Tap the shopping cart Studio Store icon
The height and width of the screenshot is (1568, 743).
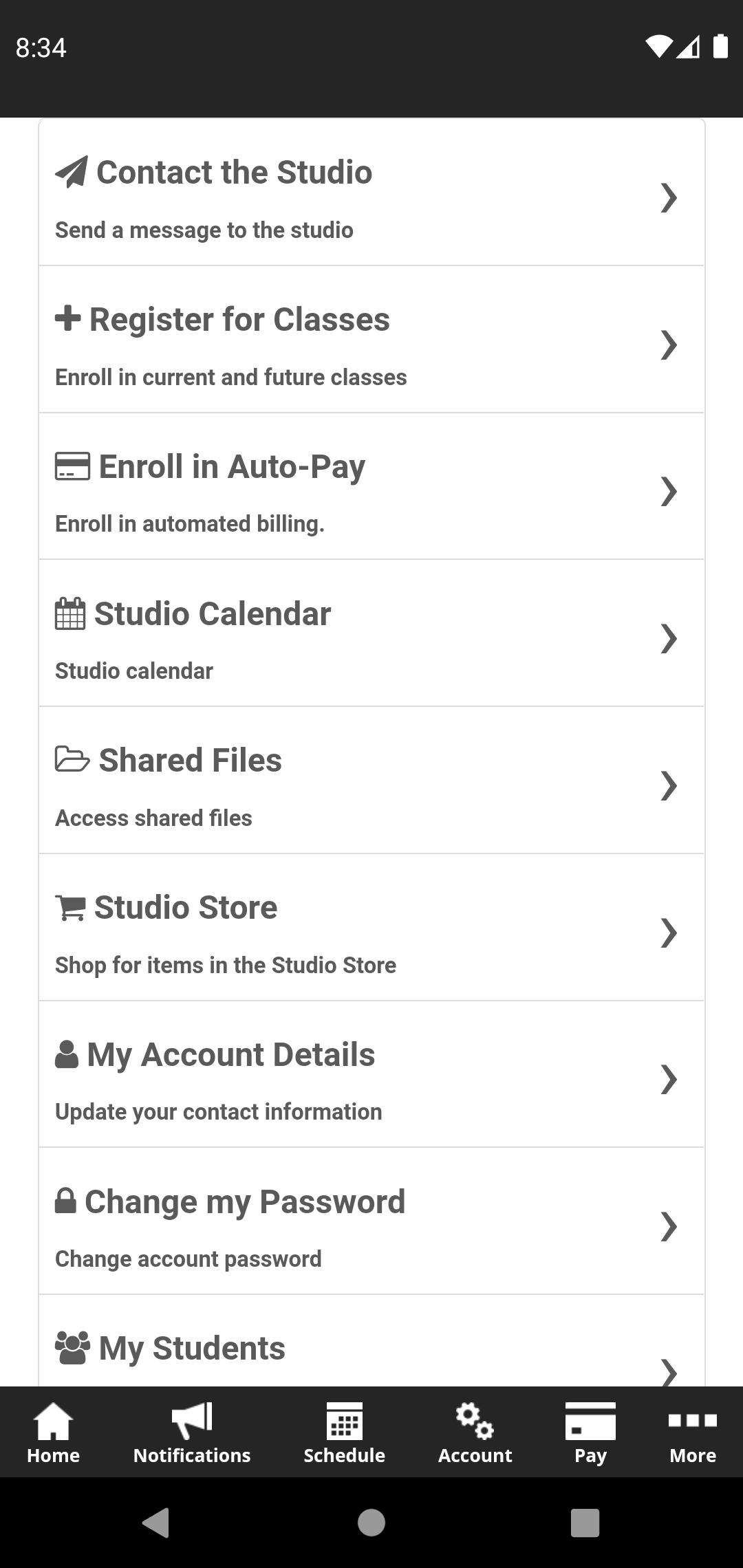pyautogui.click(x=70, y=907)
